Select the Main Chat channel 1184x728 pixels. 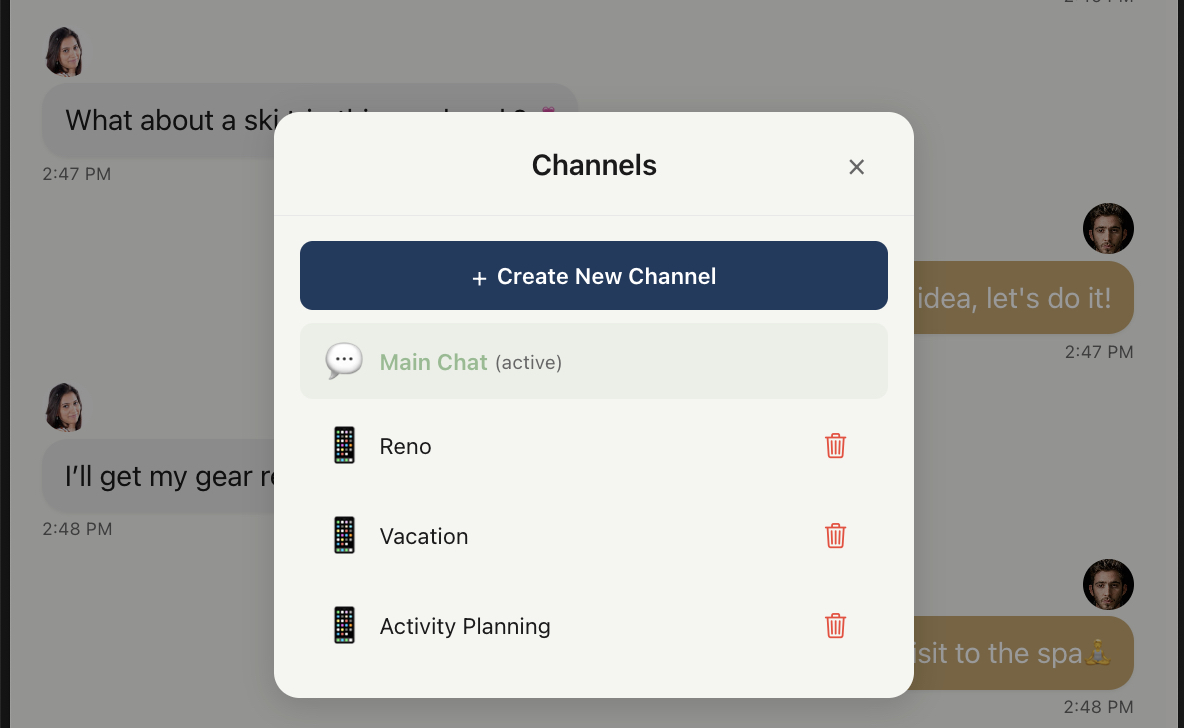433,362
